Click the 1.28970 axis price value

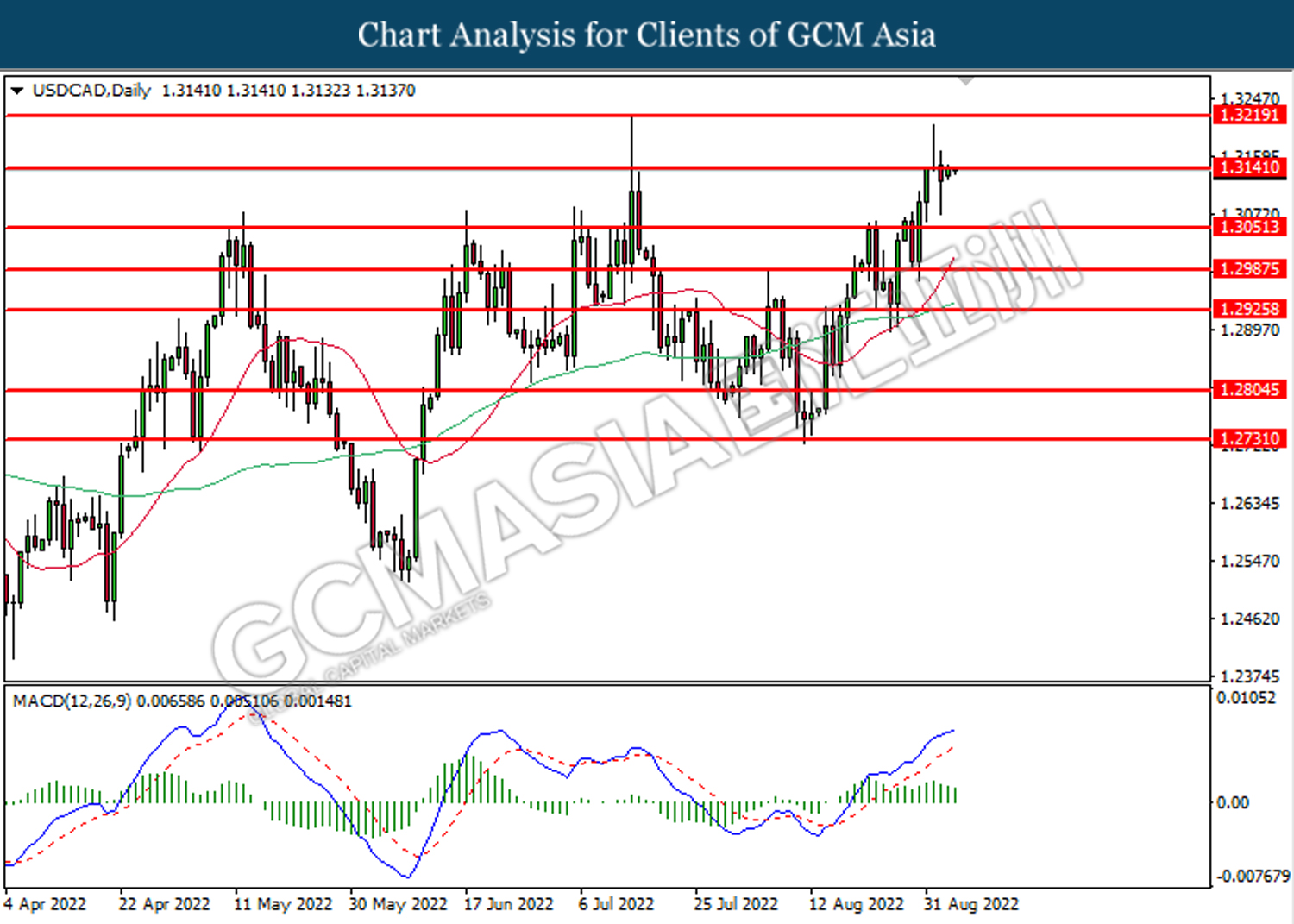pyautogui.click(x=1250, y=330)
